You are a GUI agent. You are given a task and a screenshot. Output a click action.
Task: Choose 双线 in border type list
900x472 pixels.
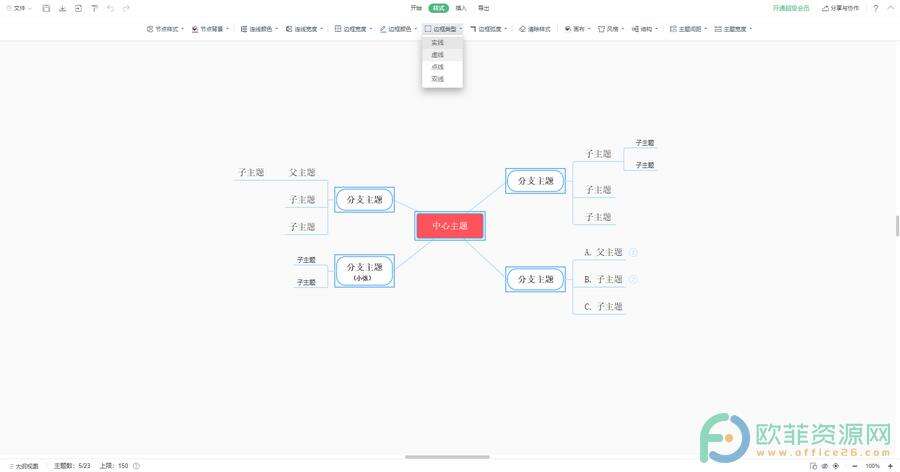[442, 79]
